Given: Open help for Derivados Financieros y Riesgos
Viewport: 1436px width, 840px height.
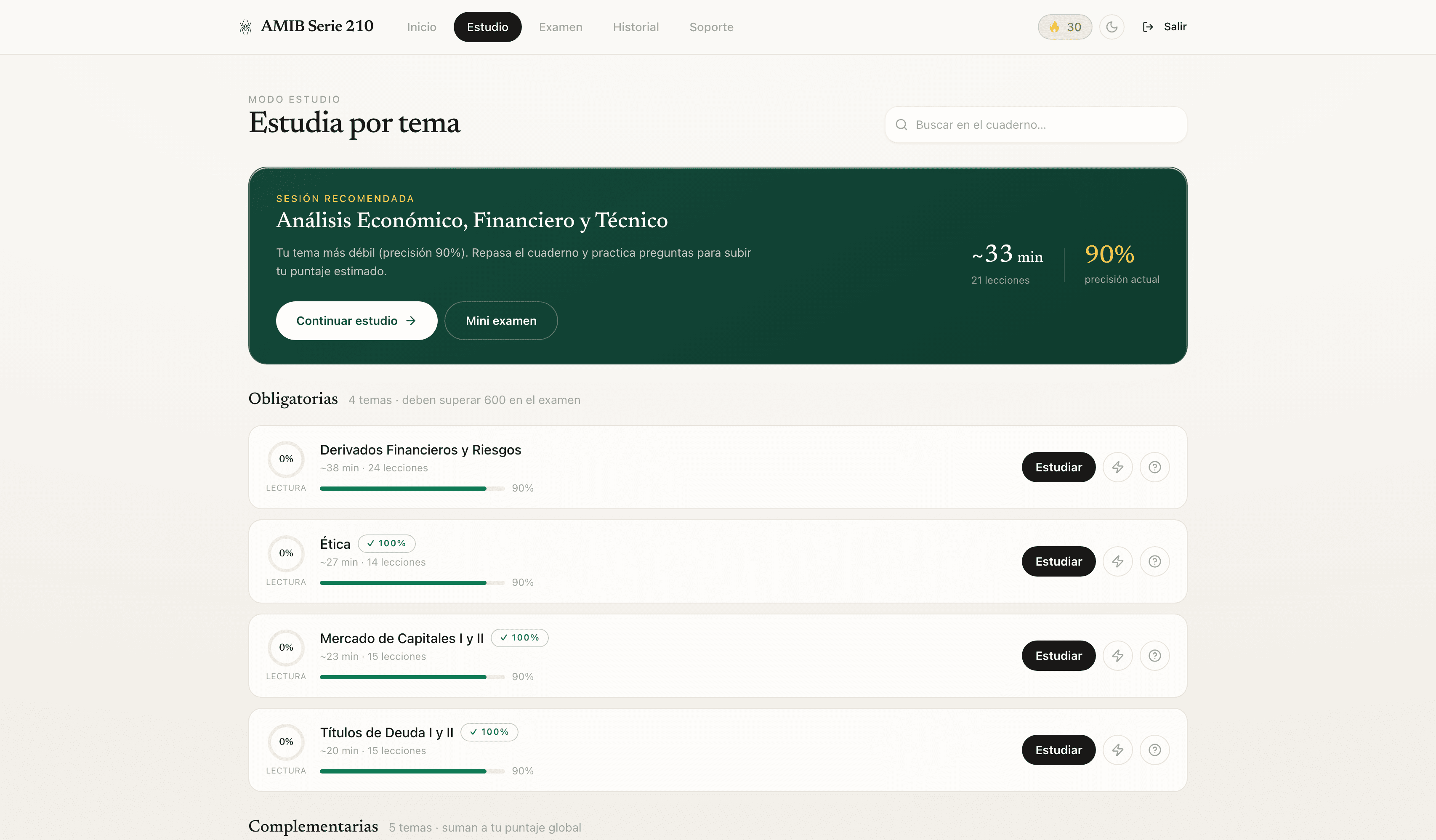Looking at the screenshot, I should coord(1154,467).
